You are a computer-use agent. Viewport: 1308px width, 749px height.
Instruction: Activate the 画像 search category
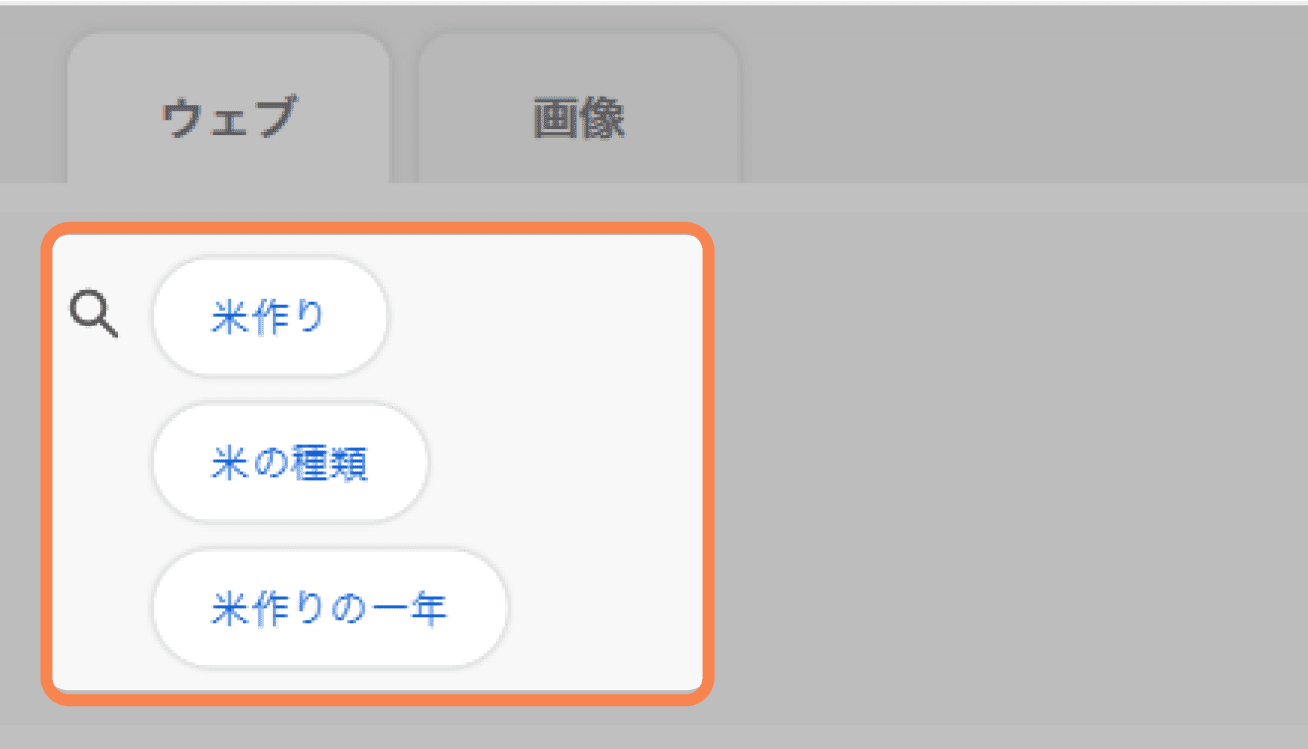(579, 119)
